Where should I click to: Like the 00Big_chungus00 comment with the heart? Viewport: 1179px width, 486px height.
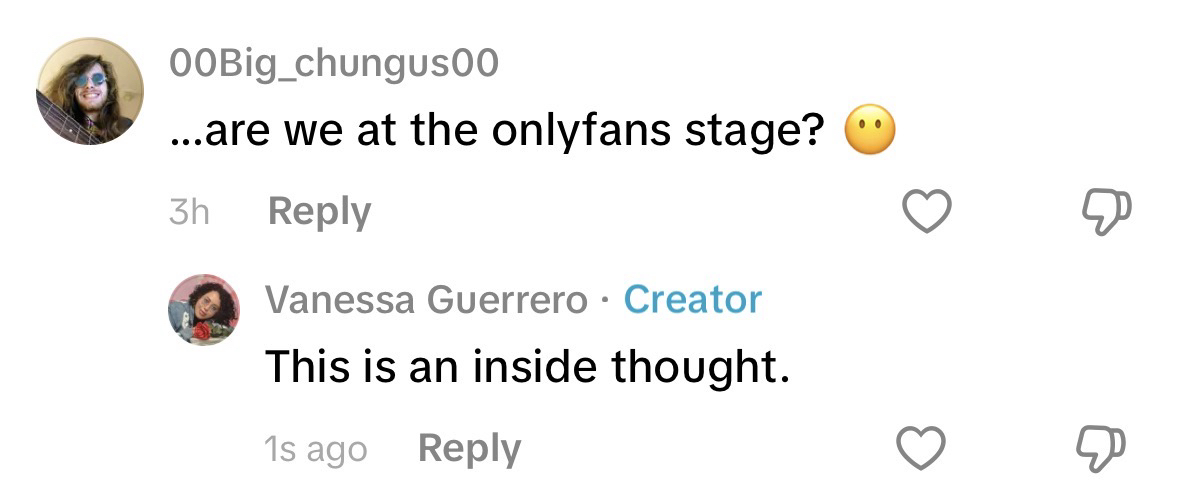[x=926, y=211]
